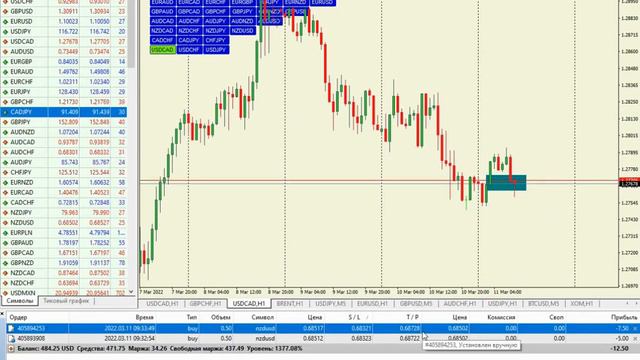Select the teal rectangle on the chart
The width and height of the screenshot is (640, 360).
click(506, 182)
